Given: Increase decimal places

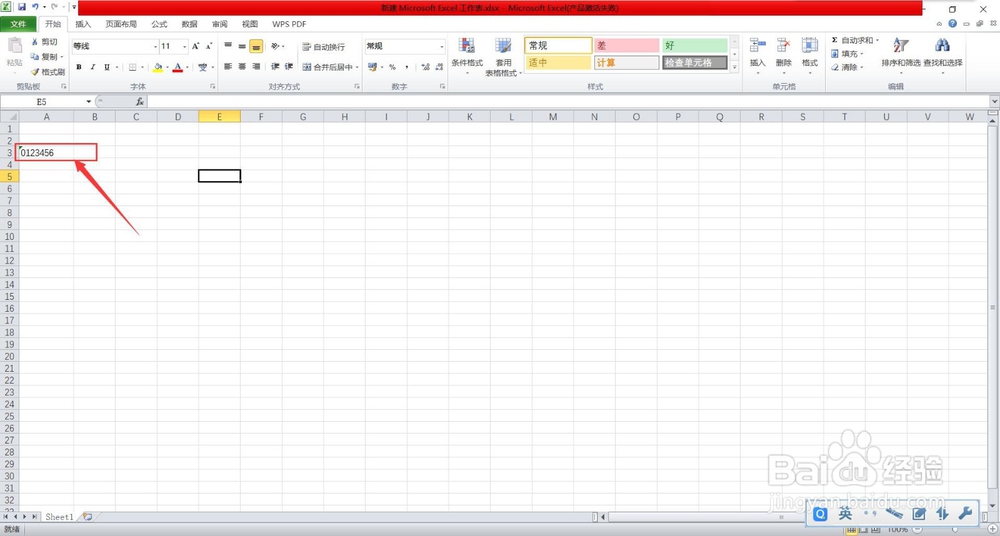Looking at the screenshot, I should [425, 67].
